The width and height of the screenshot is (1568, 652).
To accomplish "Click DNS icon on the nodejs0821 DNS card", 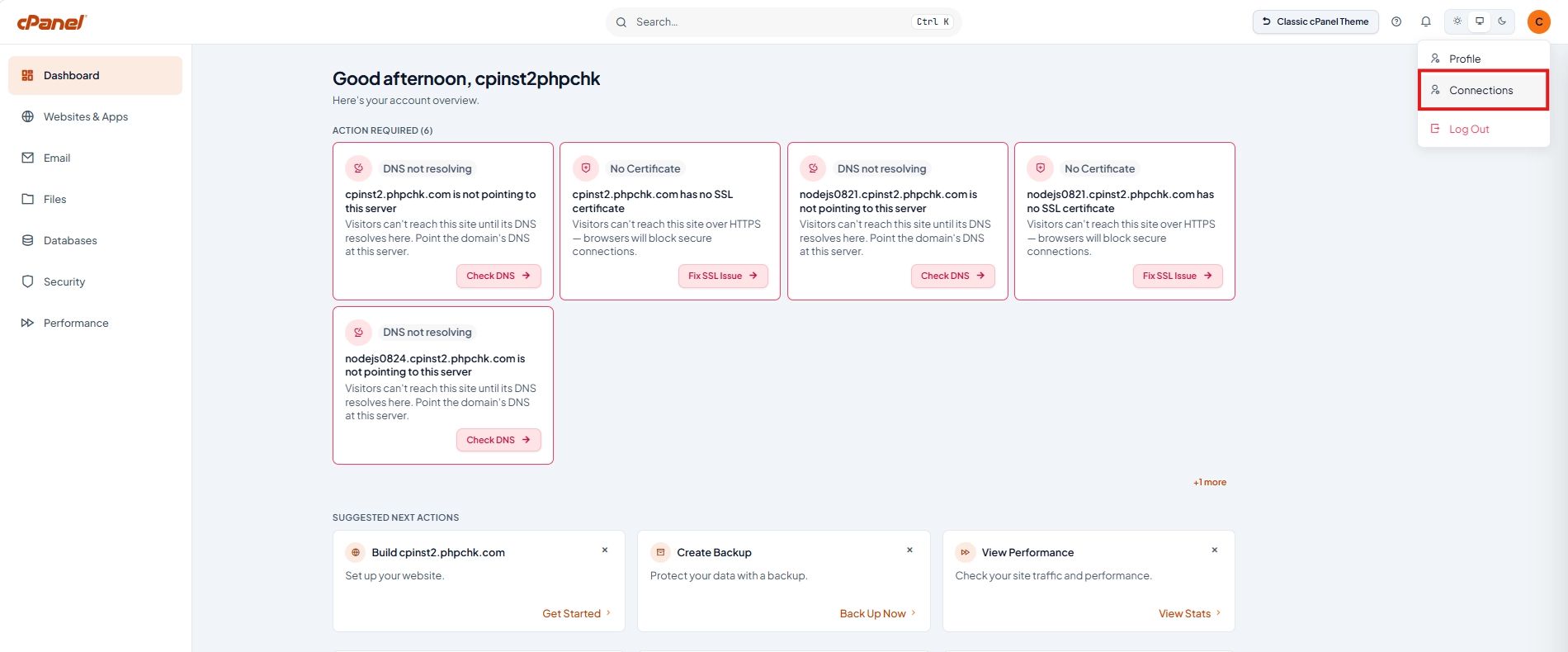I will (813, 168).
